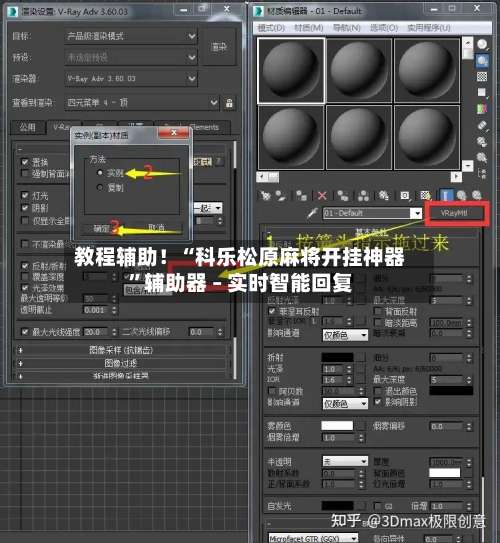Image resolution: width=500 pixels, height=543 pixels.
Task: Click the checkered Show Shaded Material in Viewport icon
Action: point(426,195)
